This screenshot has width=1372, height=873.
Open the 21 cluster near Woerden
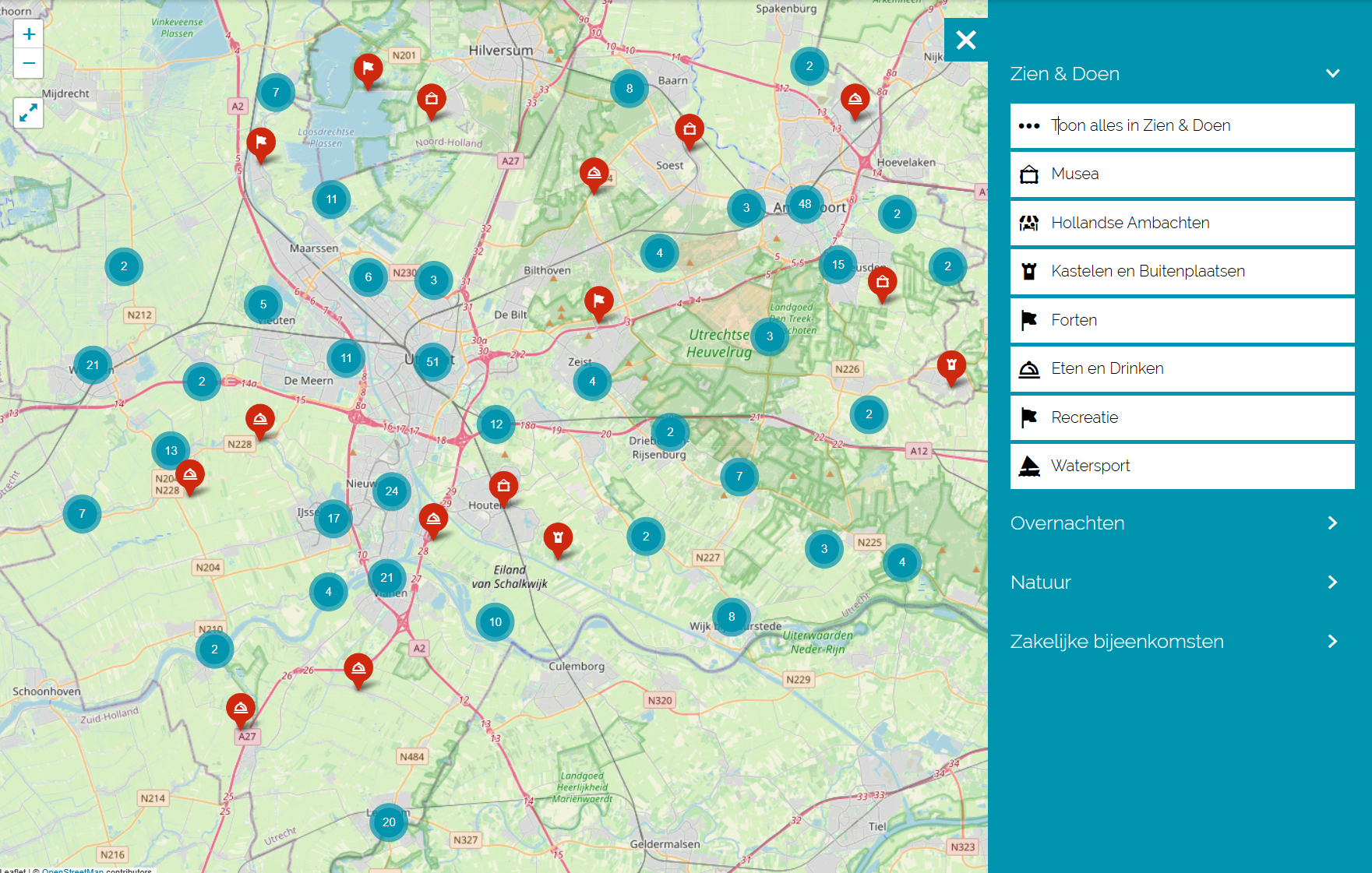pyautogui.click(x=93, y=365)
